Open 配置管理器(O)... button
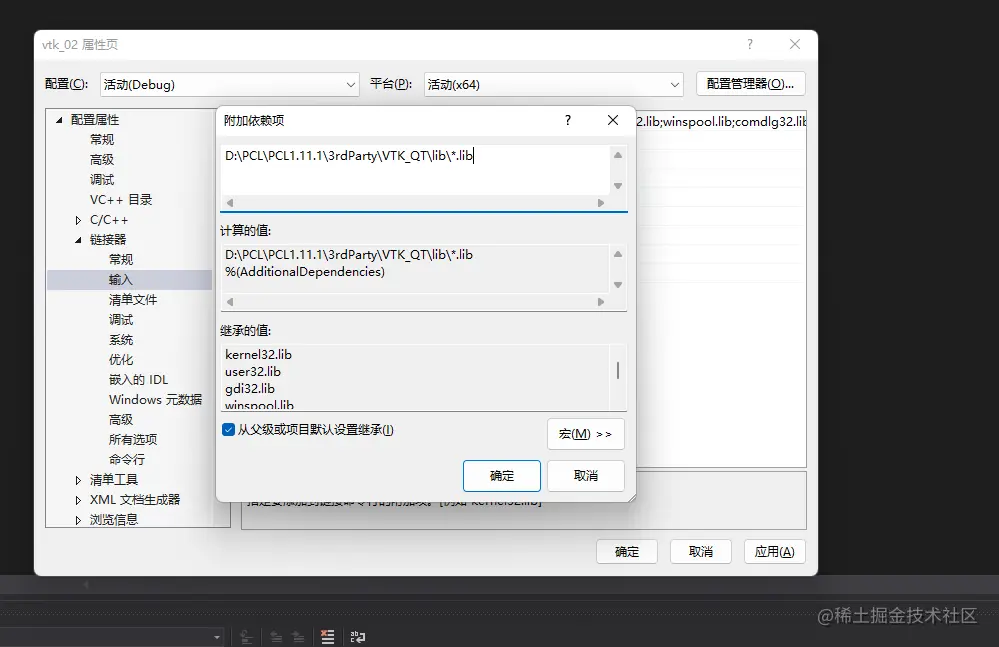This screenshot has height=647, width=999. [x=751, y=84]
